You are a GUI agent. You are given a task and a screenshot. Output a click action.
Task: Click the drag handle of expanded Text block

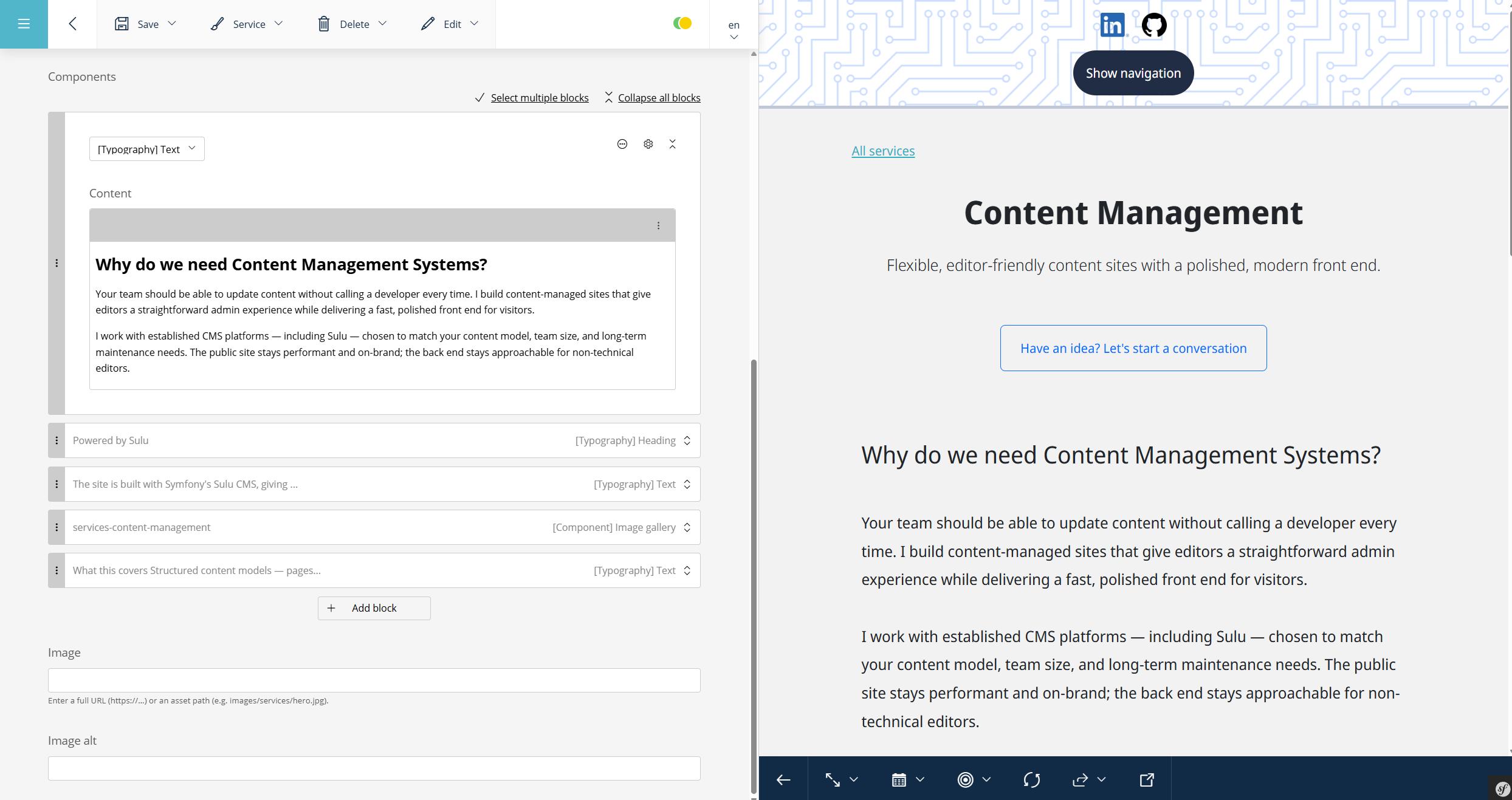click(57, 263)
